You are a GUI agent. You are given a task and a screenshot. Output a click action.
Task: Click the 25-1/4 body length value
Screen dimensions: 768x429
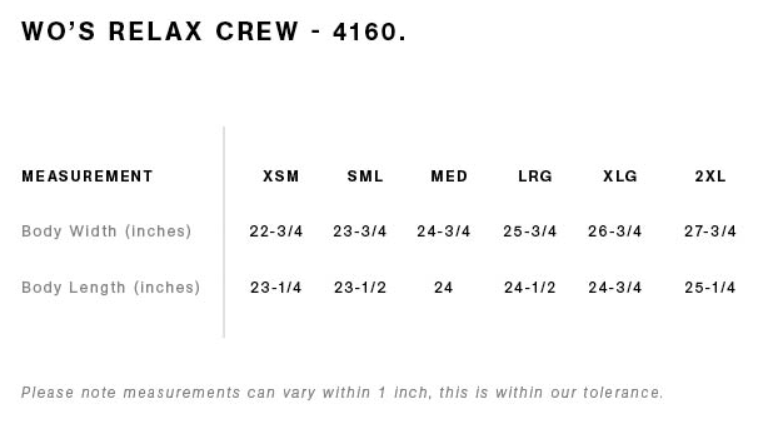(x=710, y=287)
